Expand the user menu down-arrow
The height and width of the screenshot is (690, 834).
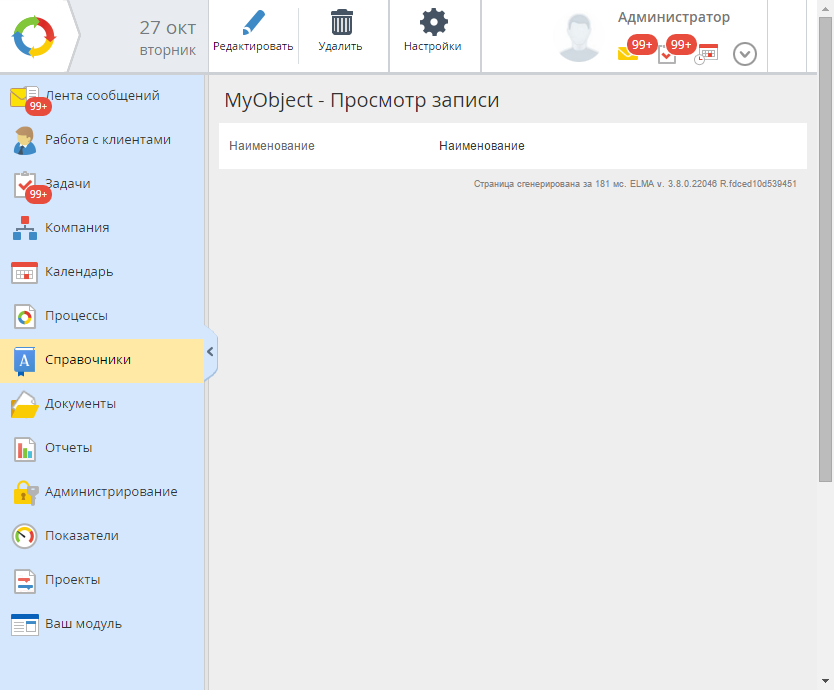(x=745, y=54)
